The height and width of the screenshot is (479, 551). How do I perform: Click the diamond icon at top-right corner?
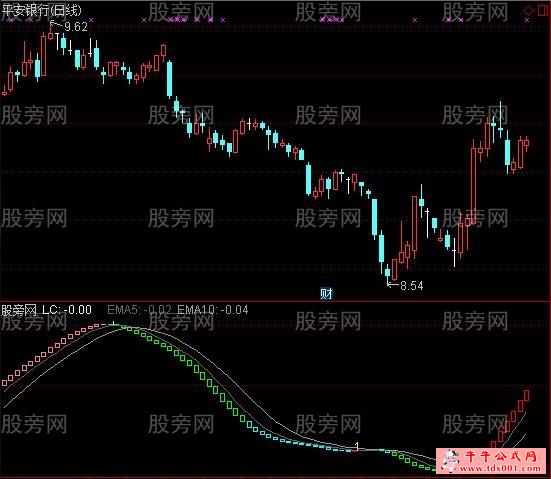click(x=528, y=10)
